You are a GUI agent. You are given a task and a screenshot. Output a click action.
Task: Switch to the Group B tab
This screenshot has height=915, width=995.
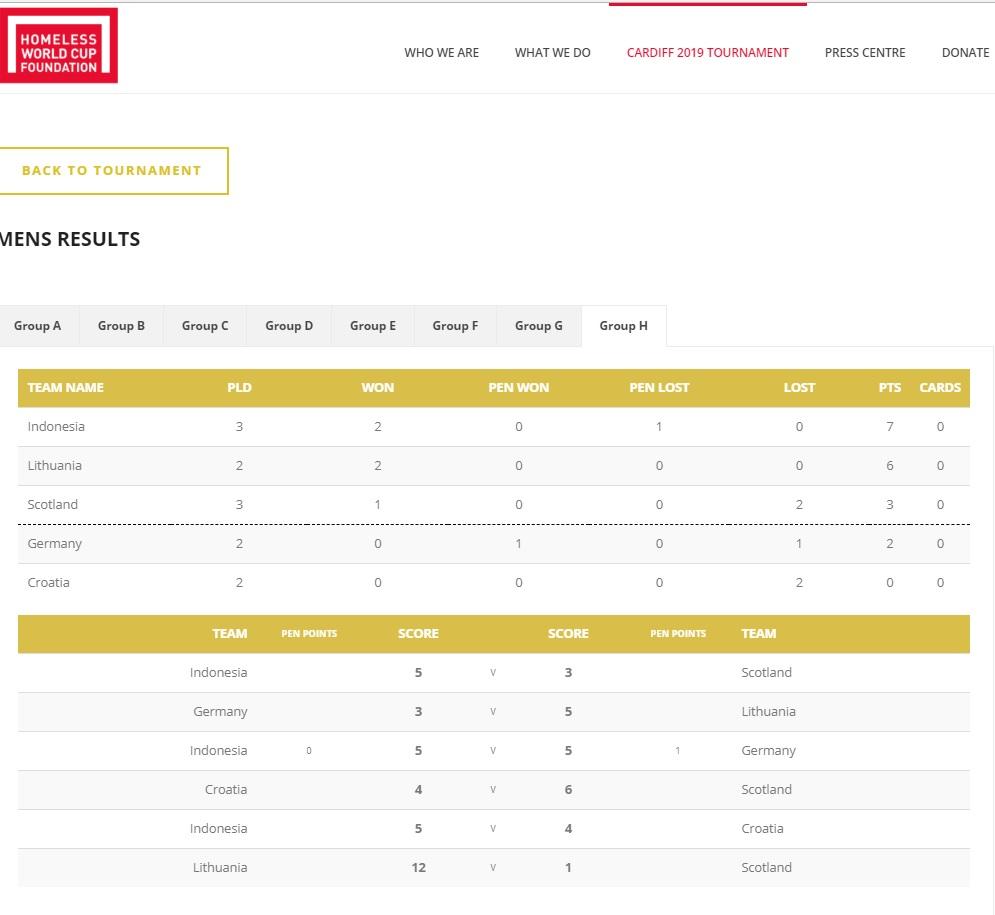click(x=121, y=326)
